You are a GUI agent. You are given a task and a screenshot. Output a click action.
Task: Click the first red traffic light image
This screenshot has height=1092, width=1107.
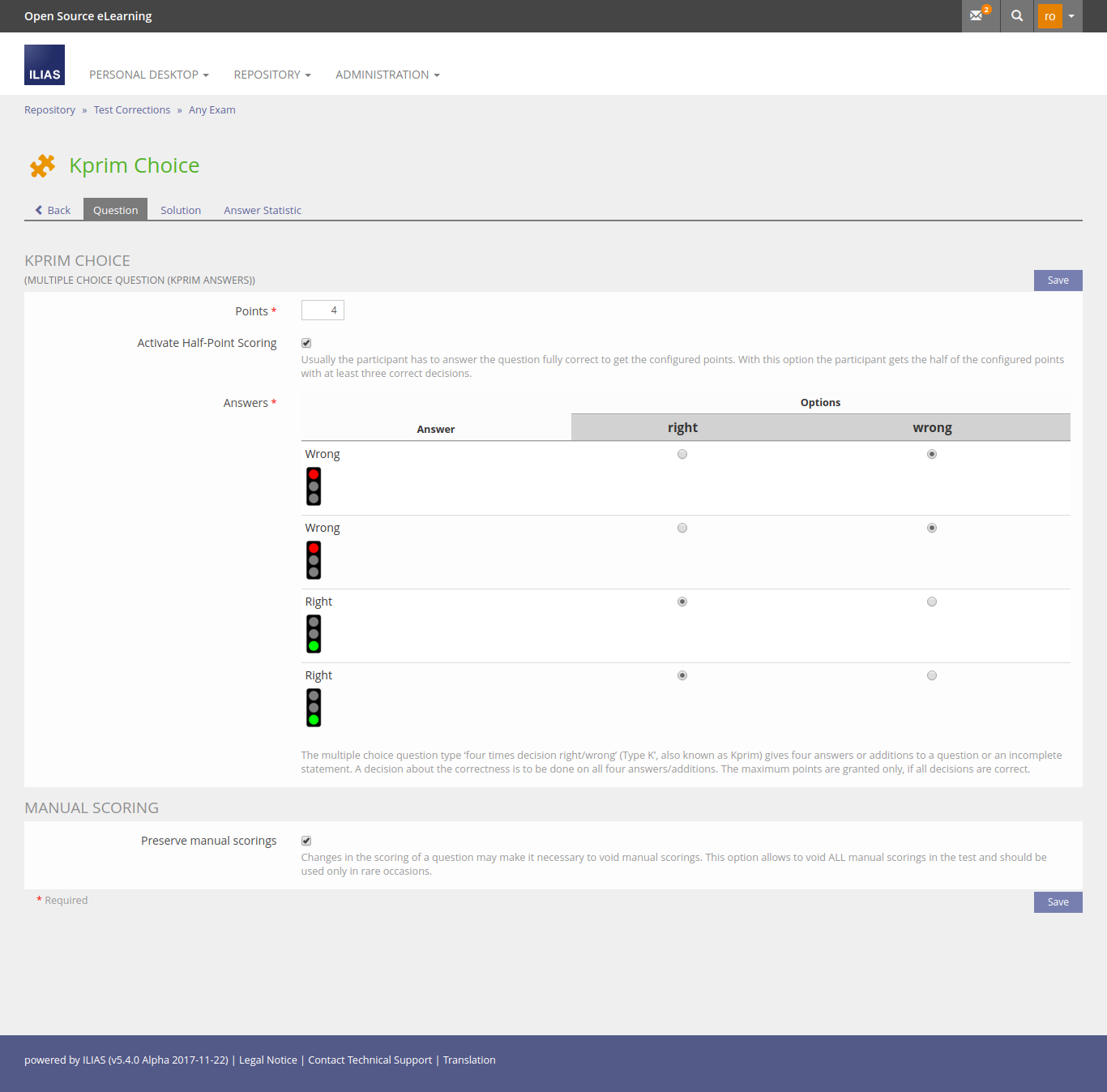(314, 486)
